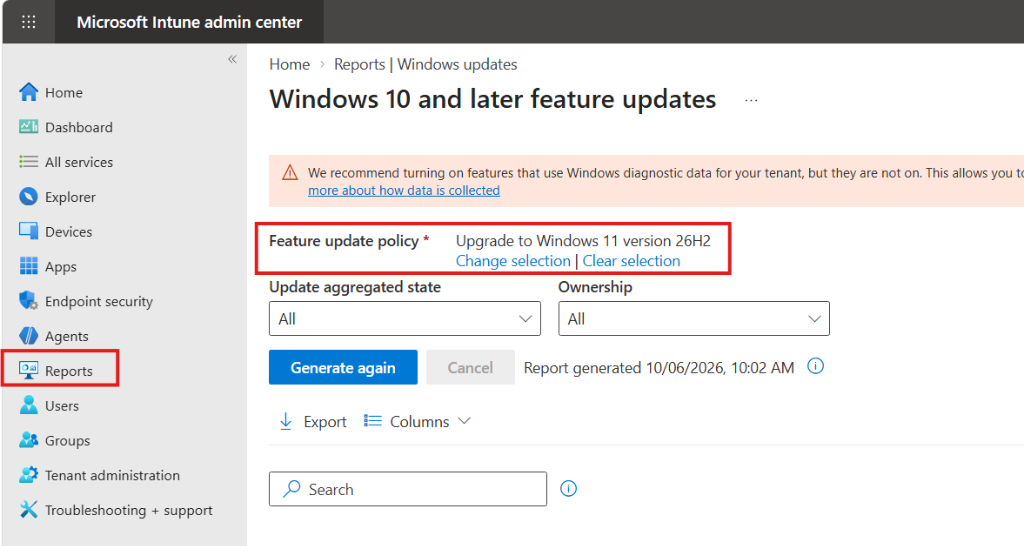
Task: Focus the Search input field
Action: (x=408, y=489)
